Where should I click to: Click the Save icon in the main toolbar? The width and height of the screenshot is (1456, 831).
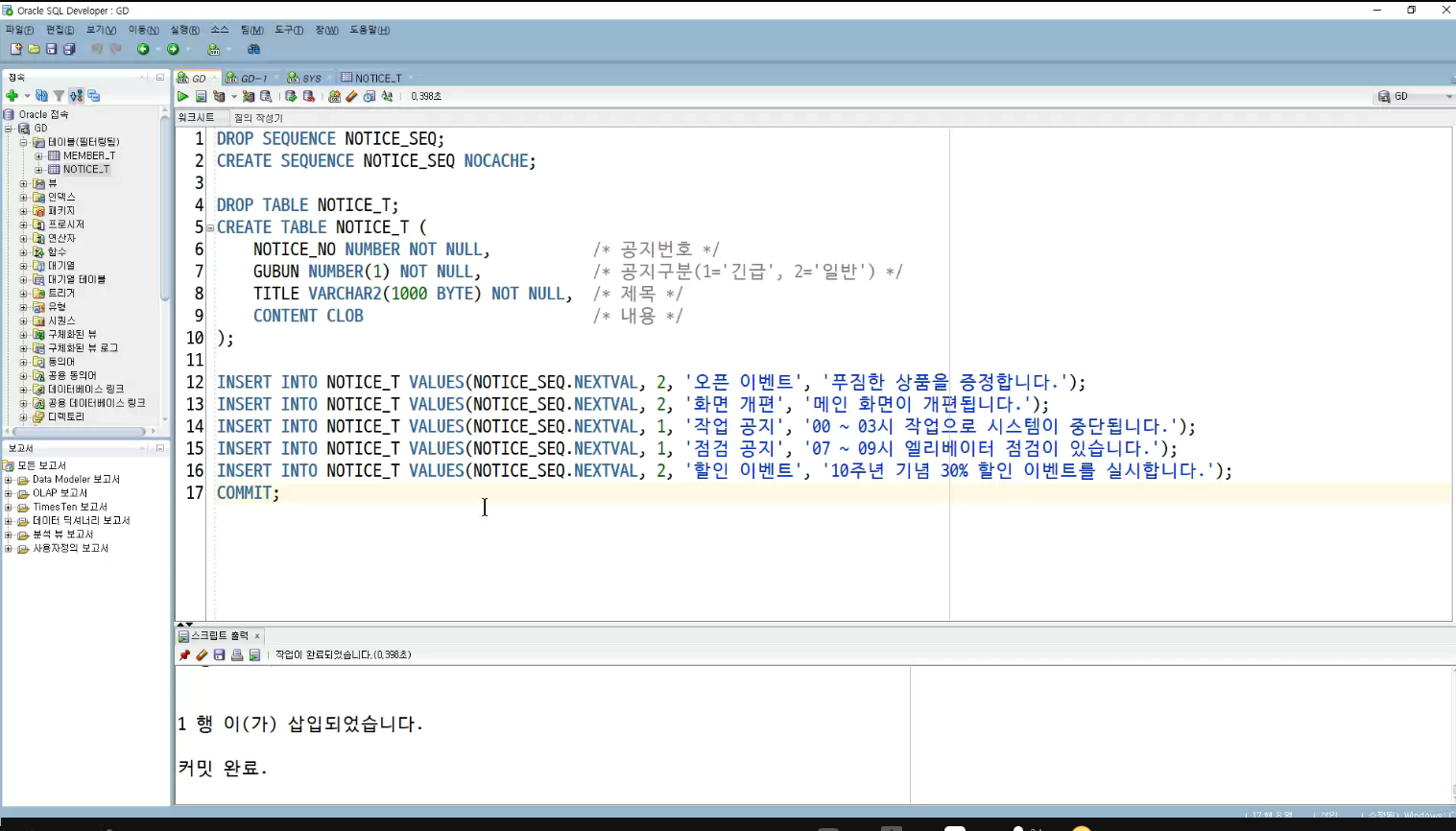(x=51, y=49)
